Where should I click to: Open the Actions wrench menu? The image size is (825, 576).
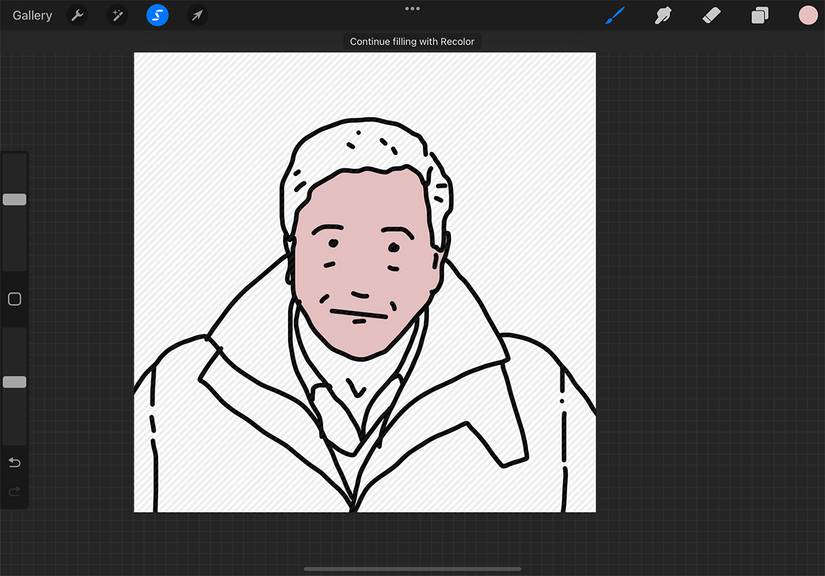tap(75, 15)
